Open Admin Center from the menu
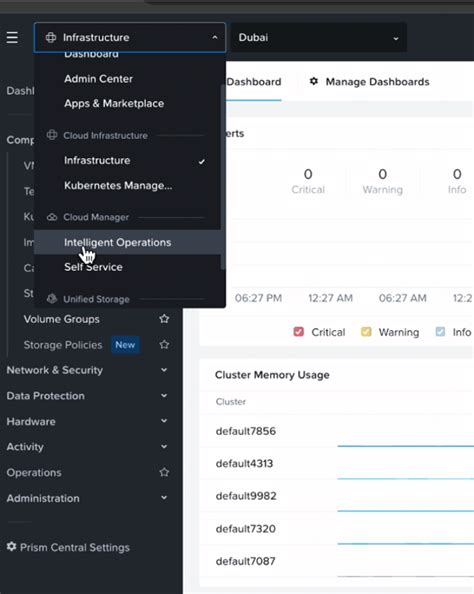Viewport: 474px width, 594px height. 99,79
